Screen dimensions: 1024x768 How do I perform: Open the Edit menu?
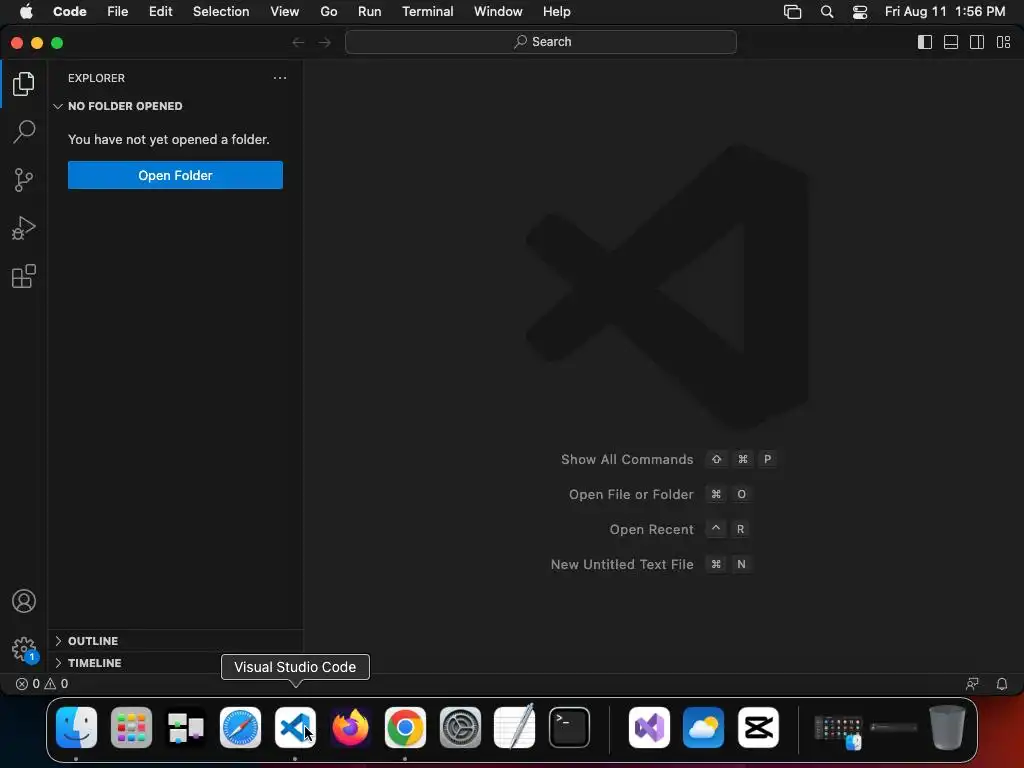point(160,12)
